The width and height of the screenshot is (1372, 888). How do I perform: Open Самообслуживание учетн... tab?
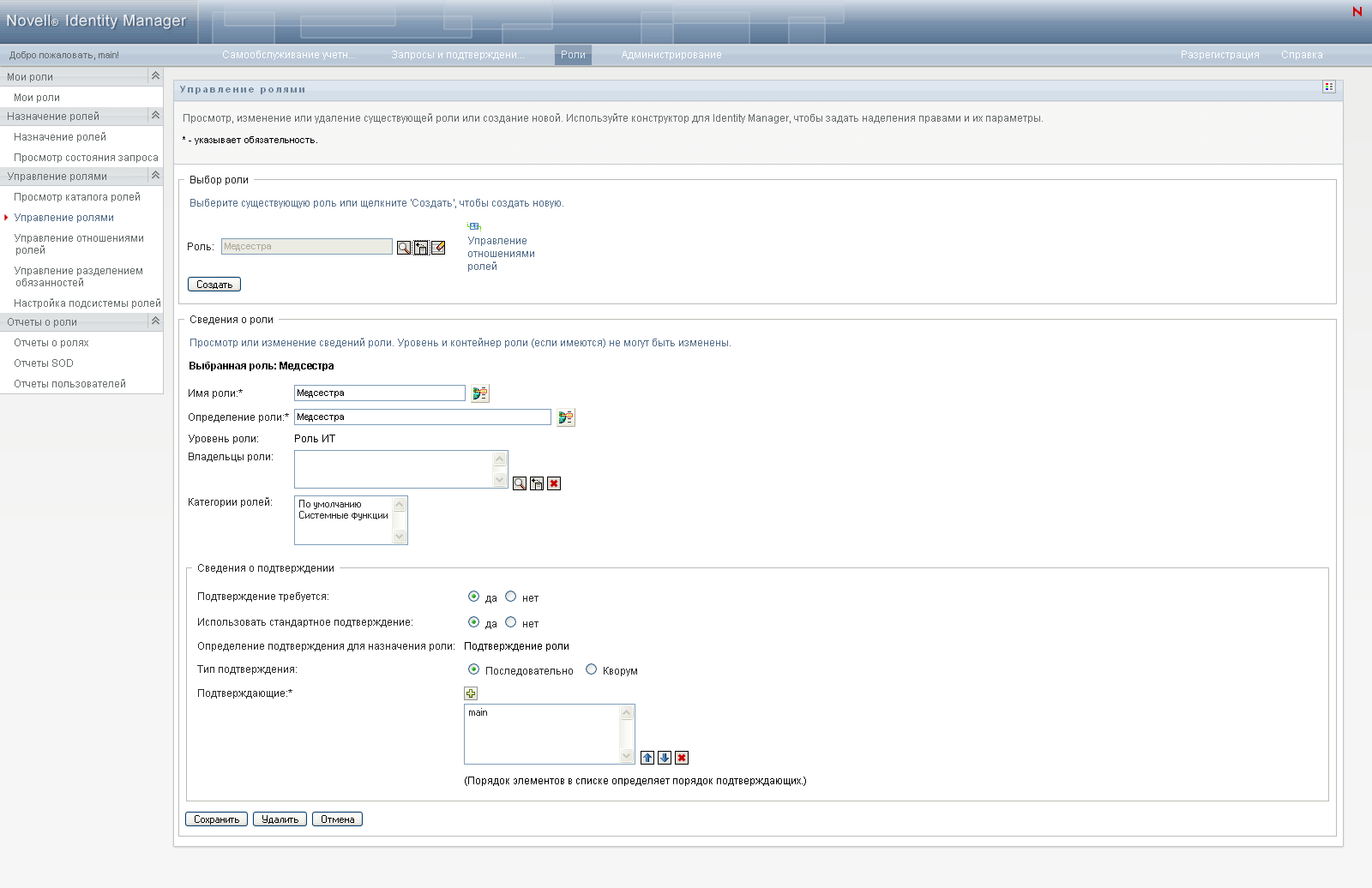click(x=289, y=55)
